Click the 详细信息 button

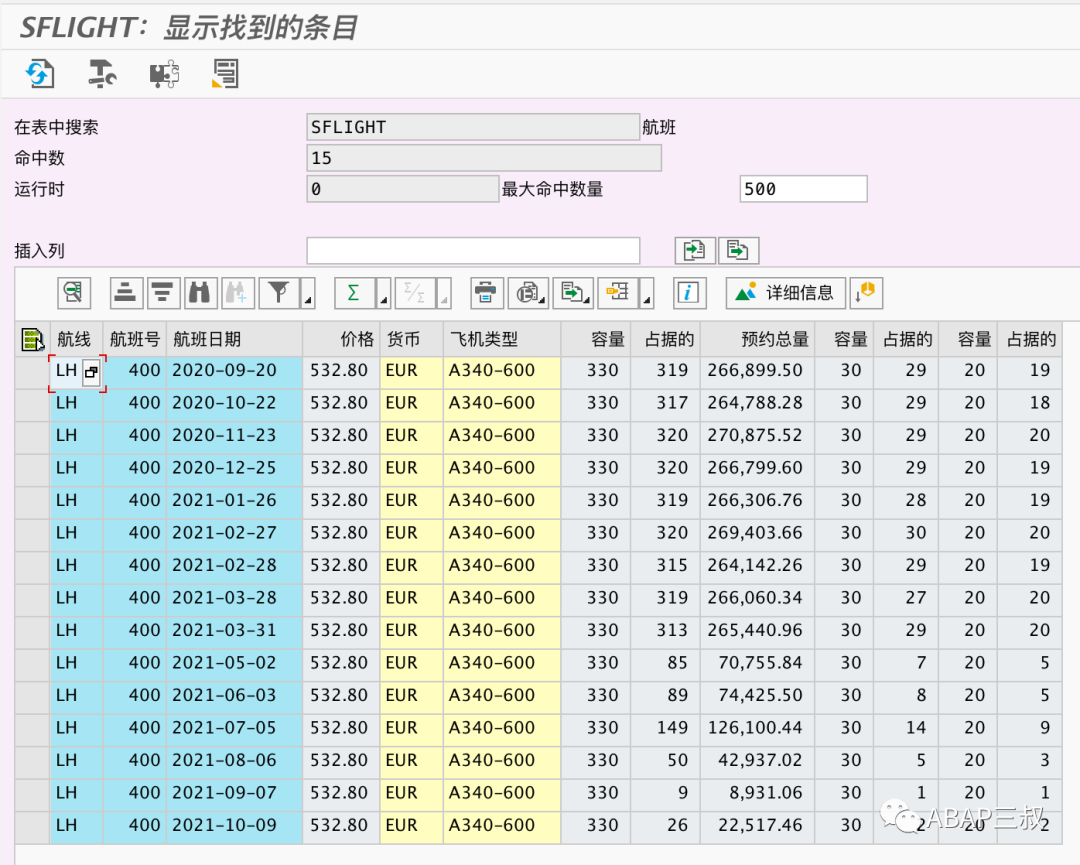[786, 293]
